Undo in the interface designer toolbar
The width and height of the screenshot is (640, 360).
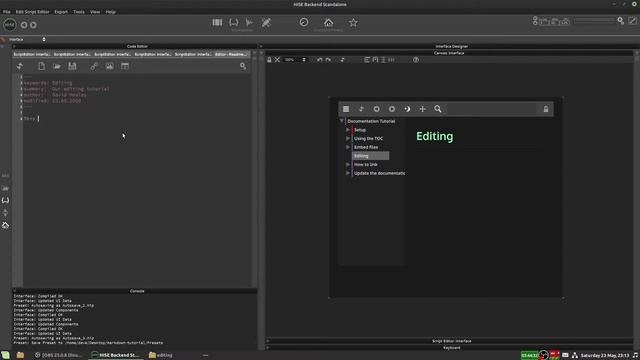pyautogui.click(x=320, y=60)
